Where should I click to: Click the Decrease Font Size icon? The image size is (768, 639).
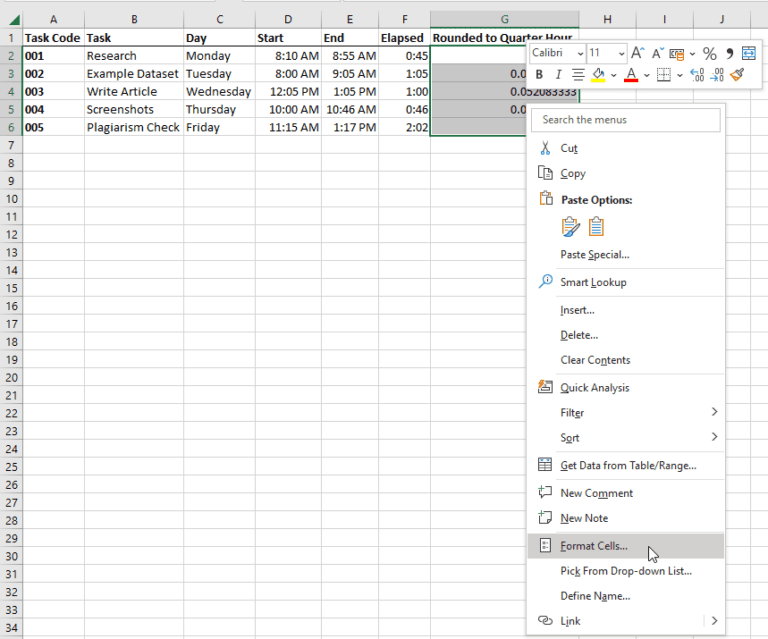coord(657,53)
